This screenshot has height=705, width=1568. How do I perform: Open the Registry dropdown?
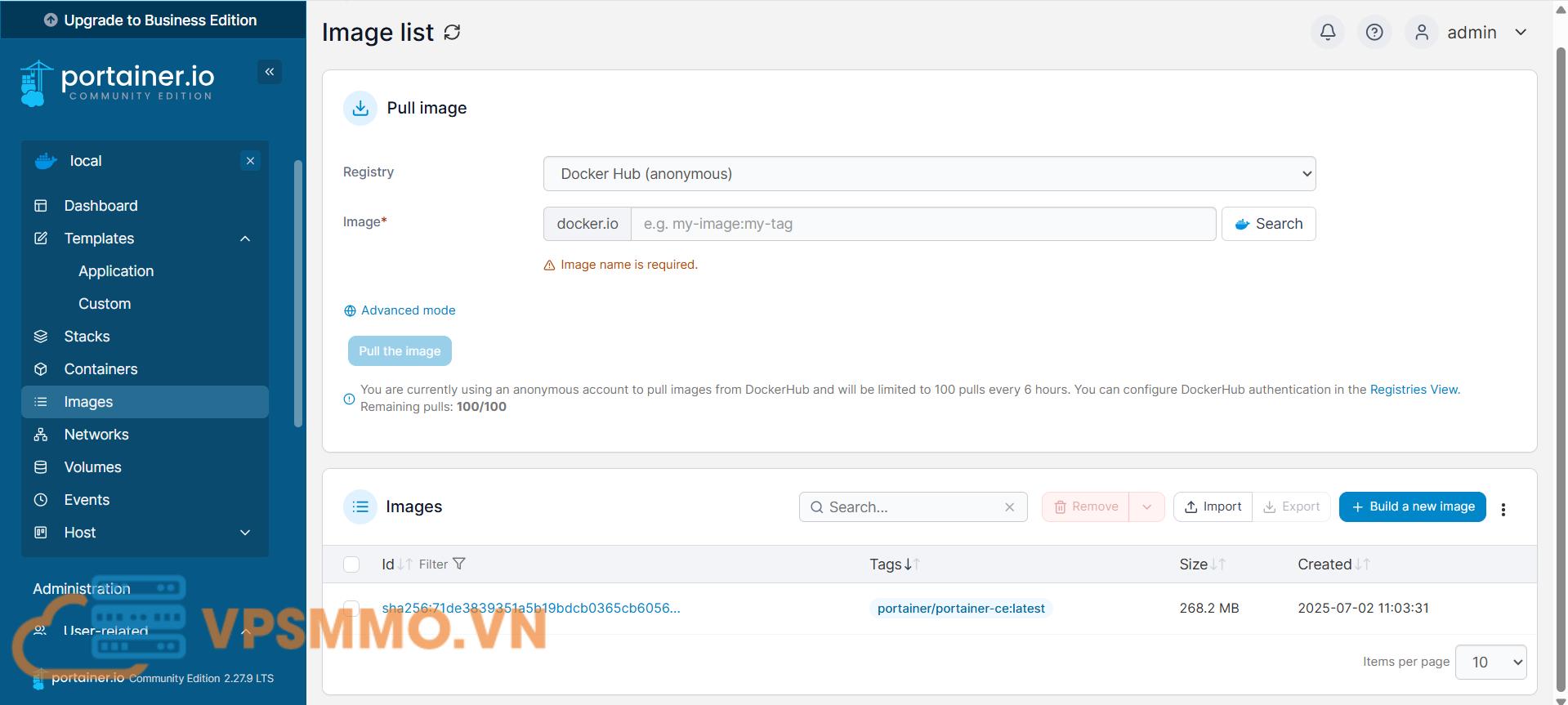click(x=929, y=173)
